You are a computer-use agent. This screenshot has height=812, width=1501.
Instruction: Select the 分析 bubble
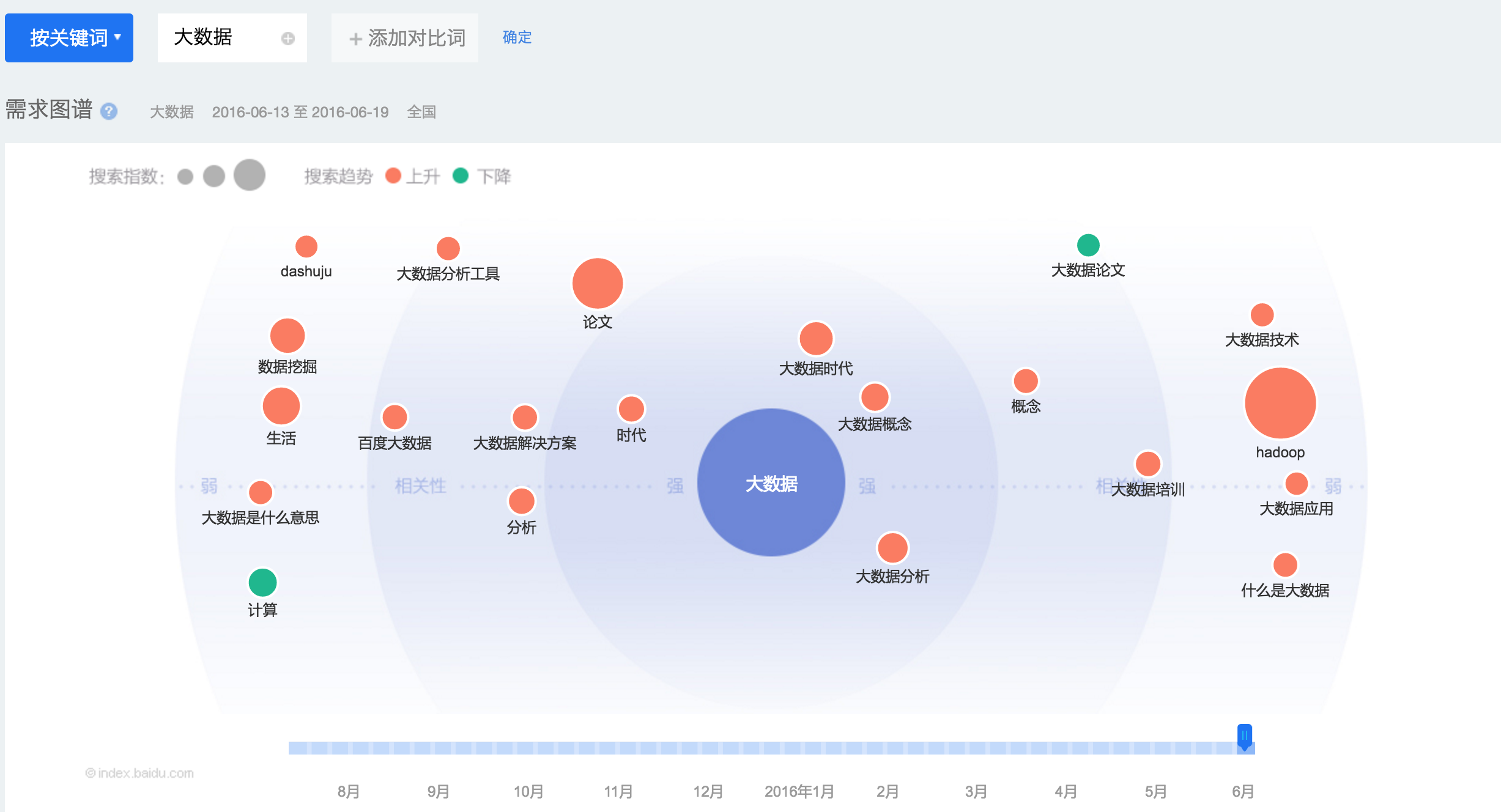point(522,501)
